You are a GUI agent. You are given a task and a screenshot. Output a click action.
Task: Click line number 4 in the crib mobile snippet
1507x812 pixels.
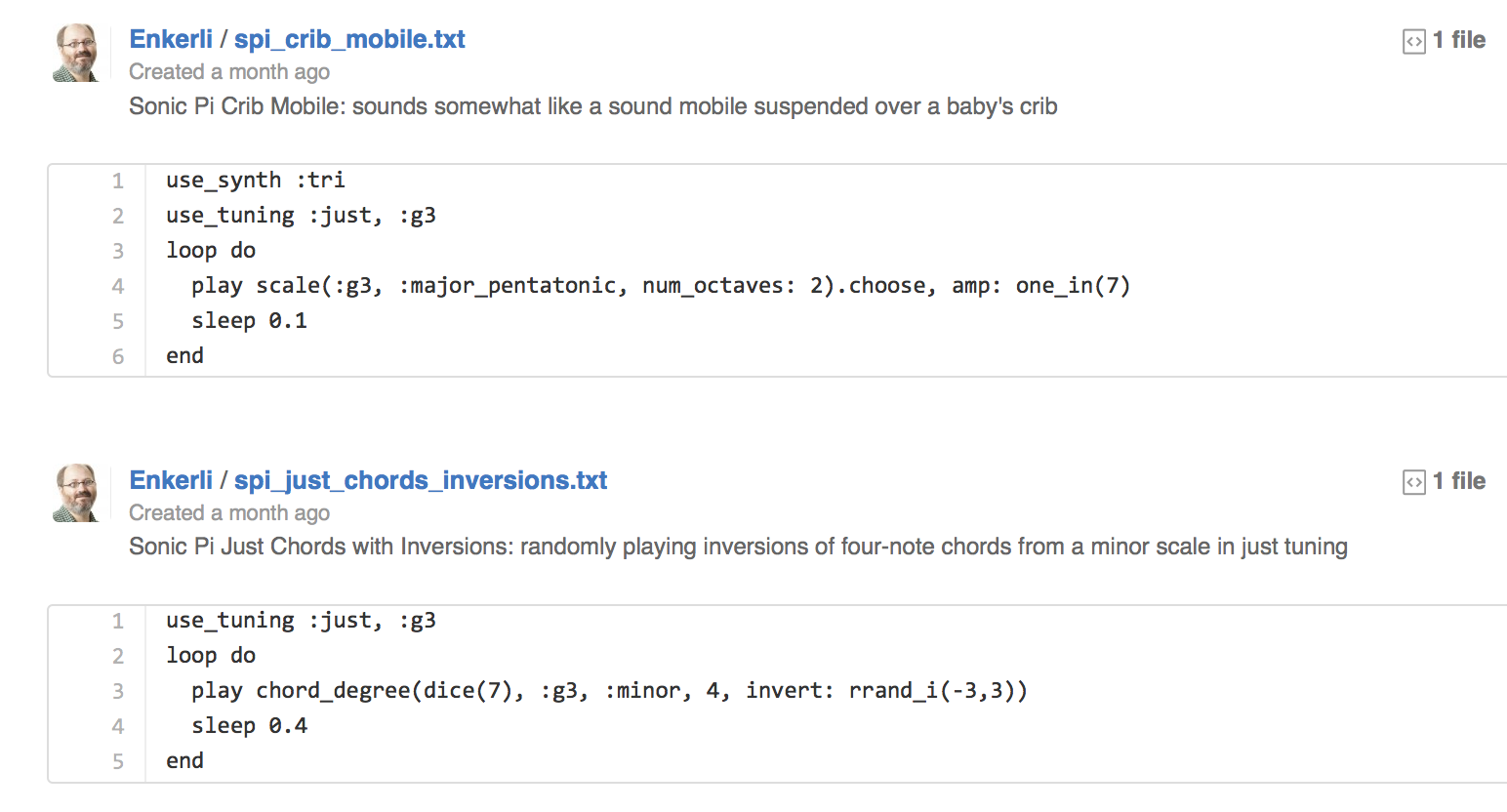point(118,286)
